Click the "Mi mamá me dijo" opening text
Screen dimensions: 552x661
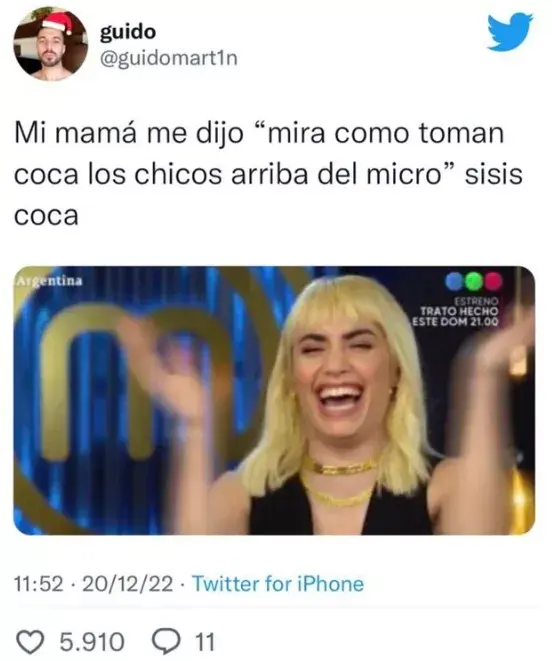coord(129,134)
